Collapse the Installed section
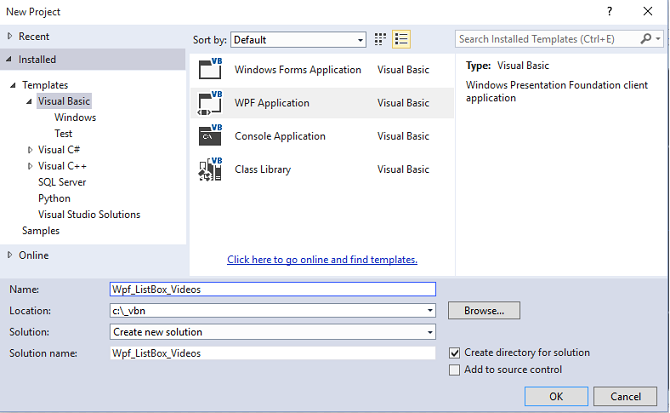The image size is (670, 413). tap(9, 59)
